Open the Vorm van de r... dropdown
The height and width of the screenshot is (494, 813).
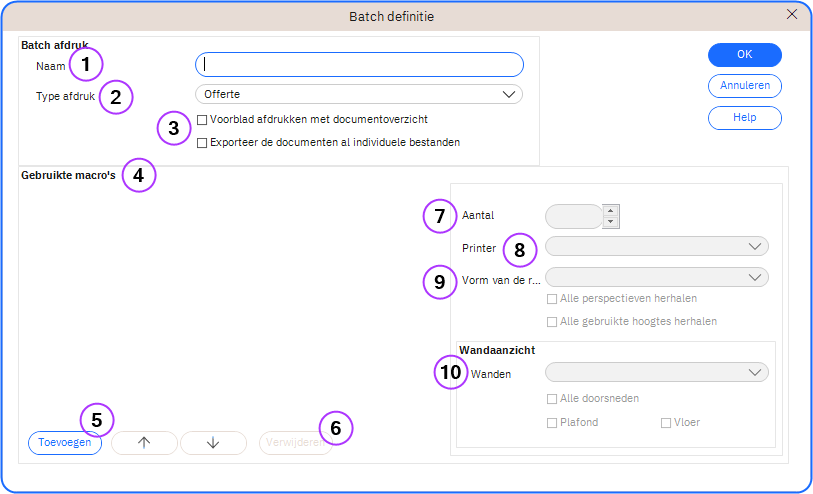pyautogui.click(x=656, y=277)
